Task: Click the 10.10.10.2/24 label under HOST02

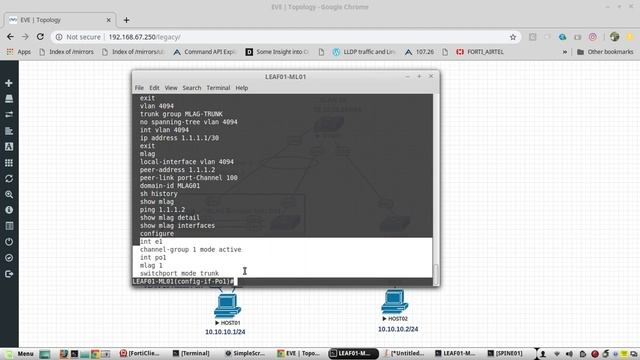Action: (398, 329)
